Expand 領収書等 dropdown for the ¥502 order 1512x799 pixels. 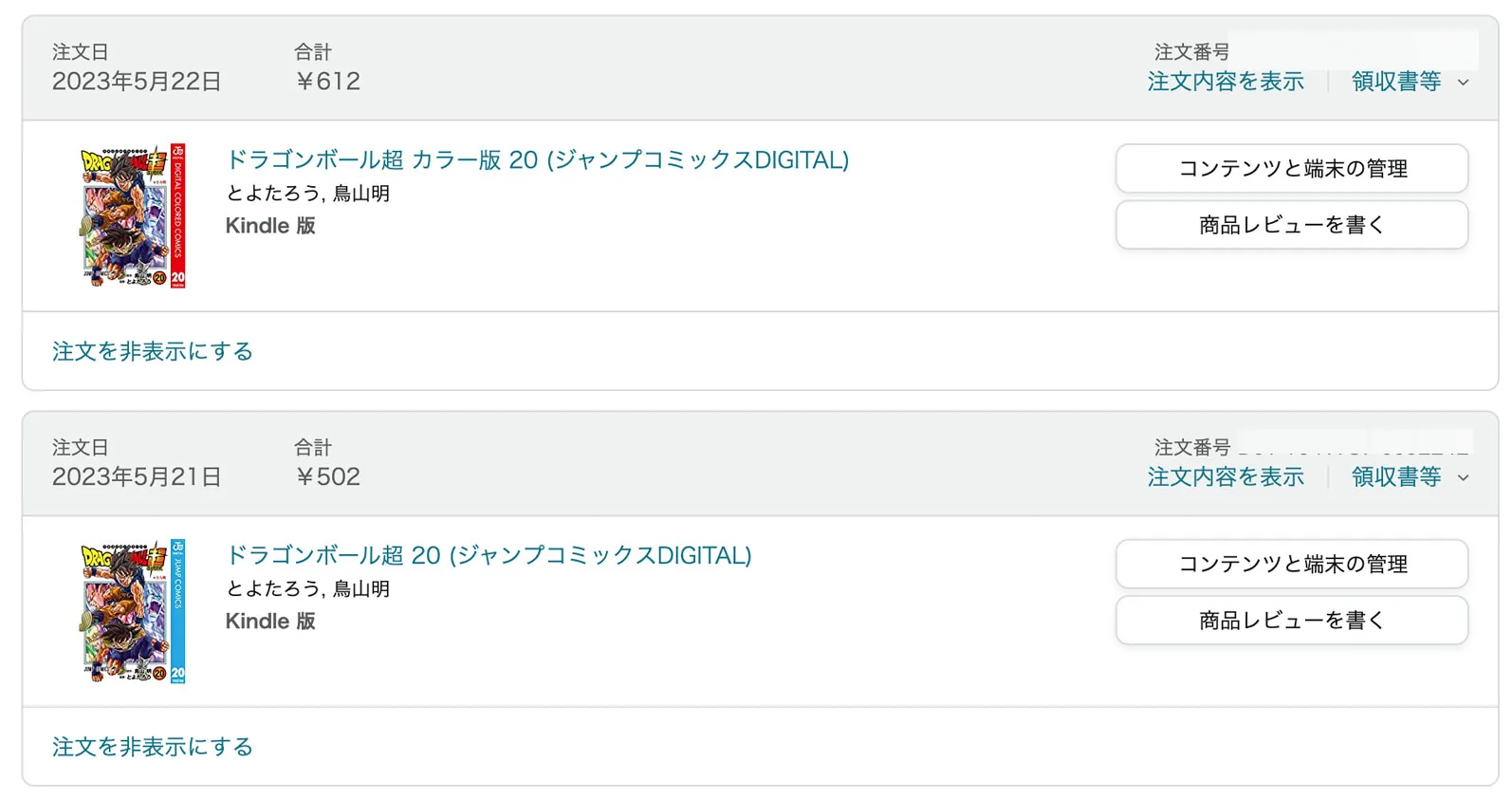click(1410, 477)
